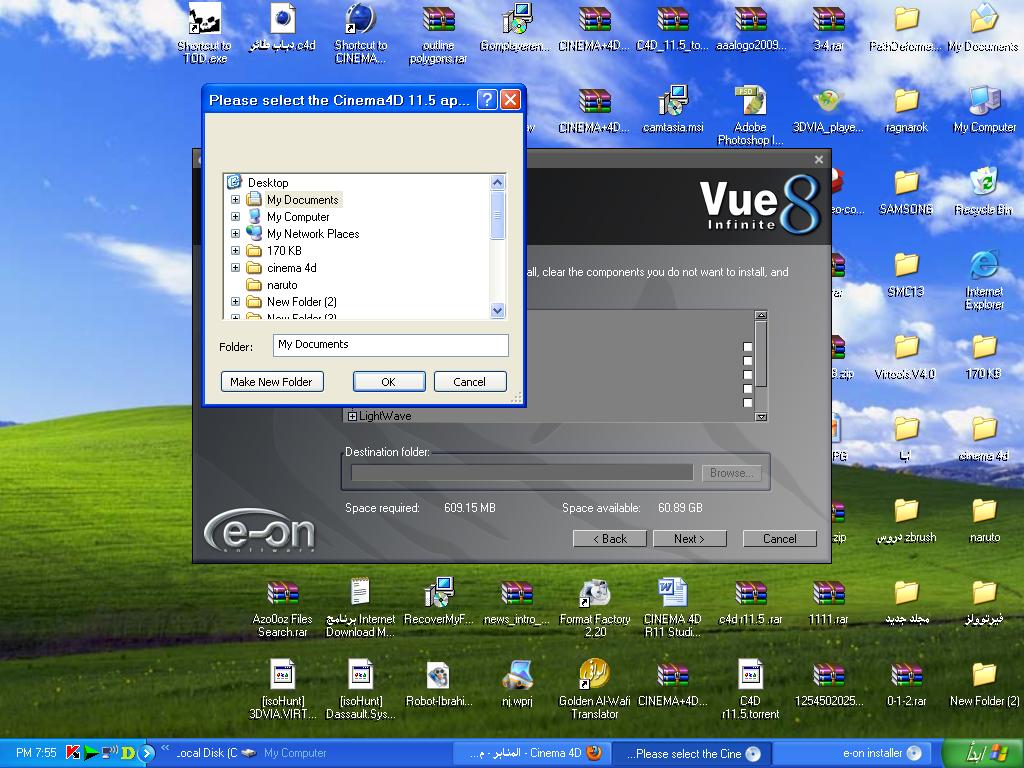
Task: Open the Shortcut to TOD.exe desktop icon
Action: click(204, 34)
